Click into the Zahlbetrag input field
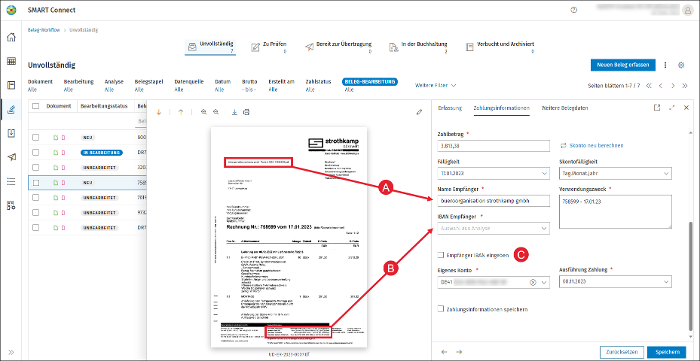The height and width of the screenshot is (361, 700). coord(494,146)
